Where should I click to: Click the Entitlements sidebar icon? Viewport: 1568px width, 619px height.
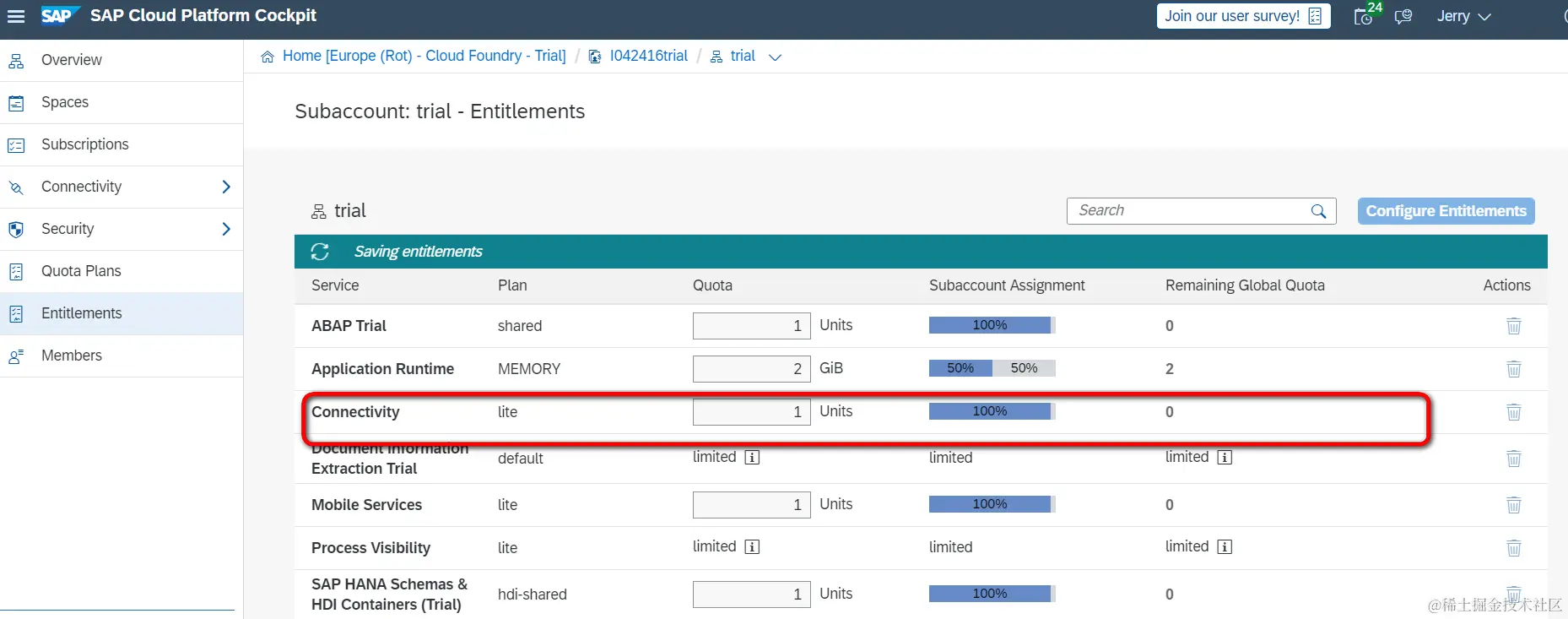point(16,314)
